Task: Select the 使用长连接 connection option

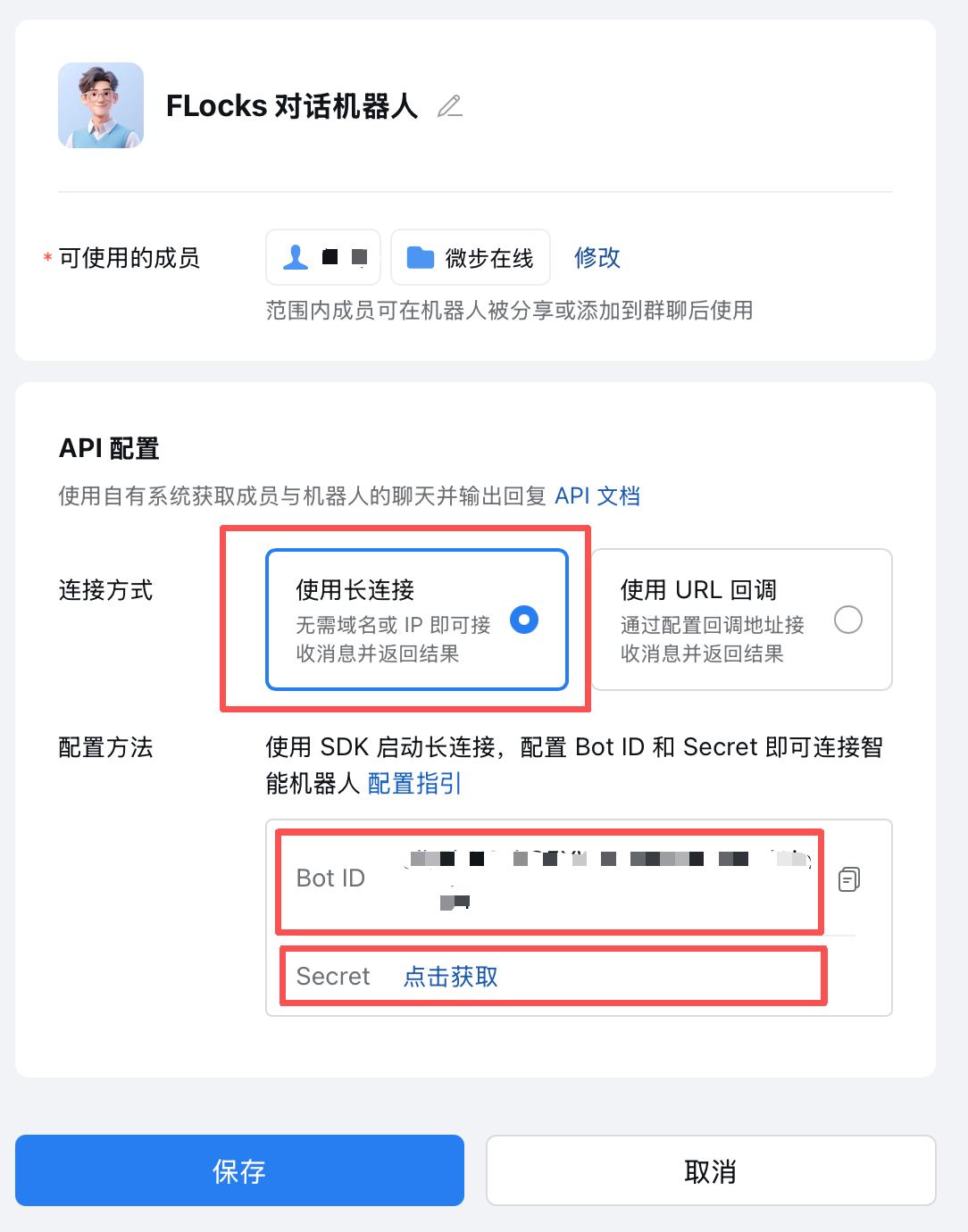Action: pyautogui.click(x=415, y=619)
